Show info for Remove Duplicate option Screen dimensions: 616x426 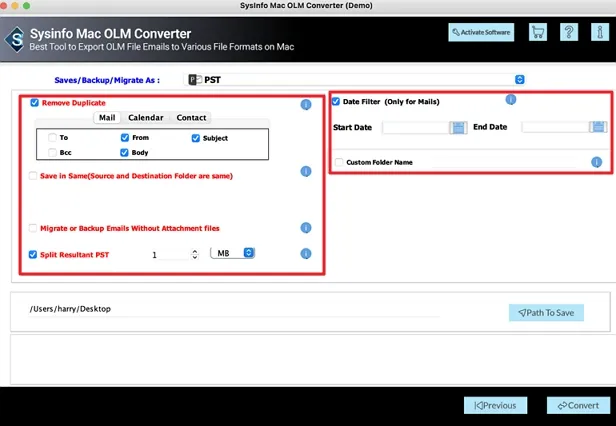coord(306,105)
